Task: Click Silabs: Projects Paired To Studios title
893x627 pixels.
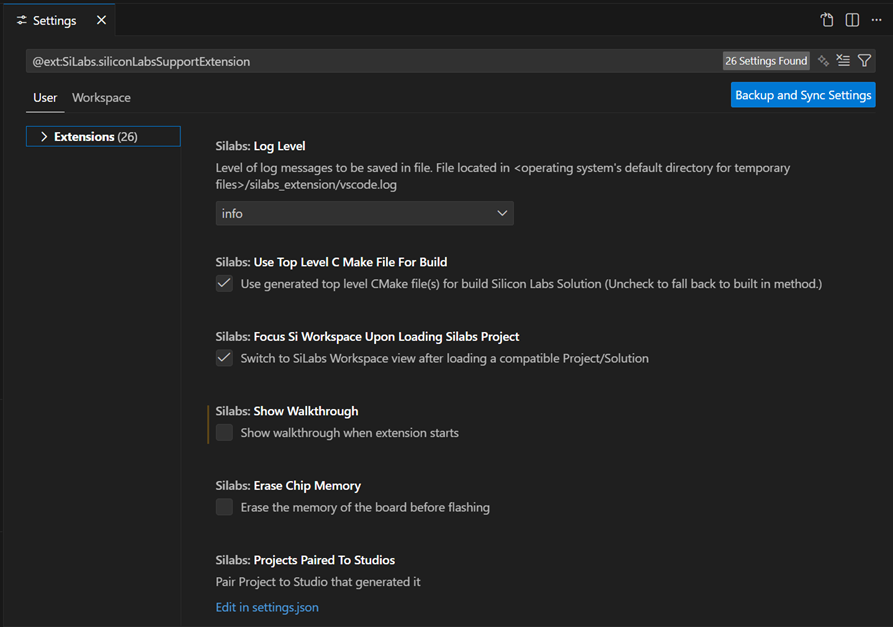Action: coord(305,560)
